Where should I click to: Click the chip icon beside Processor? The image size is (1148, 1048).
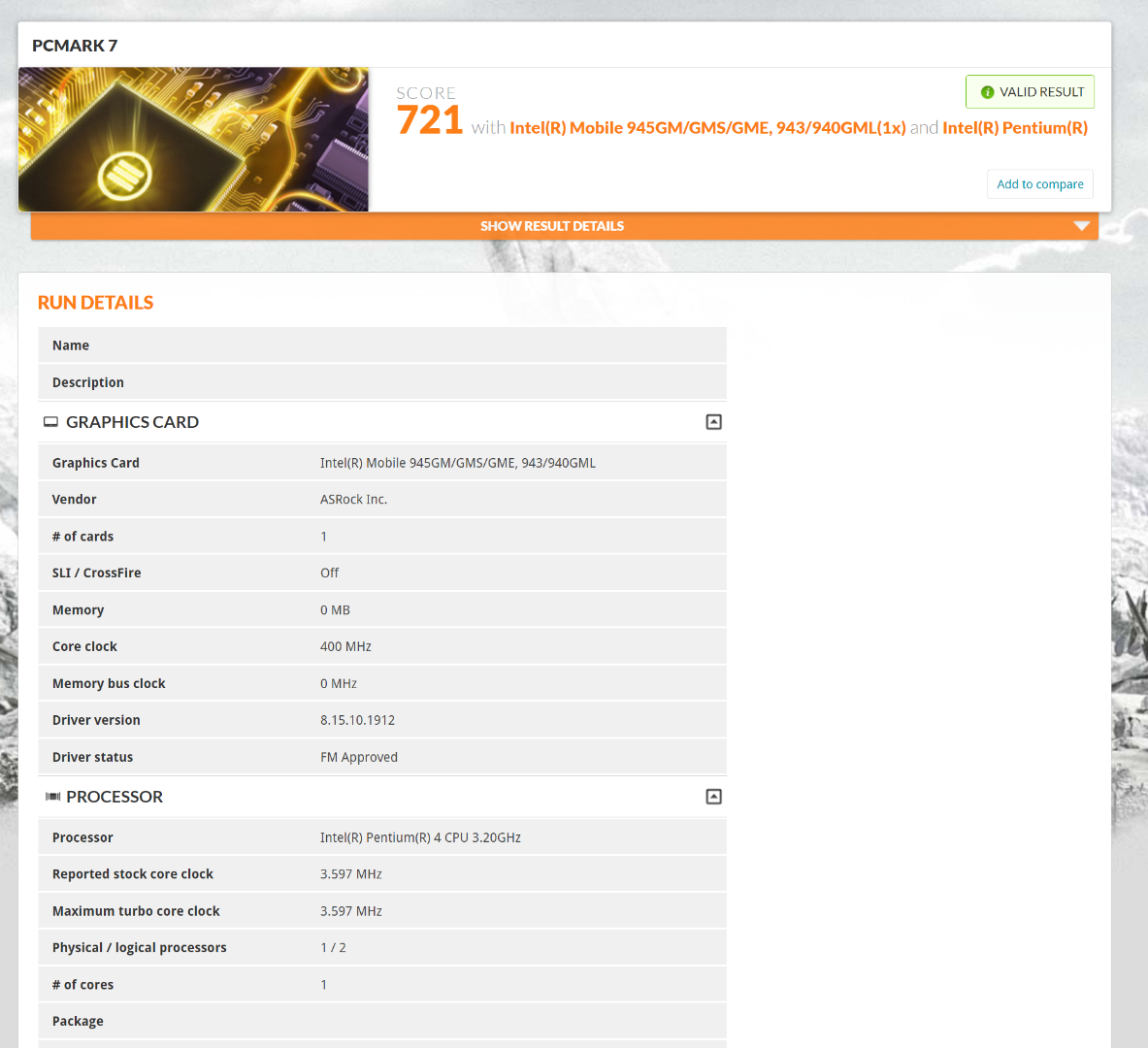(x=52, y=797)
